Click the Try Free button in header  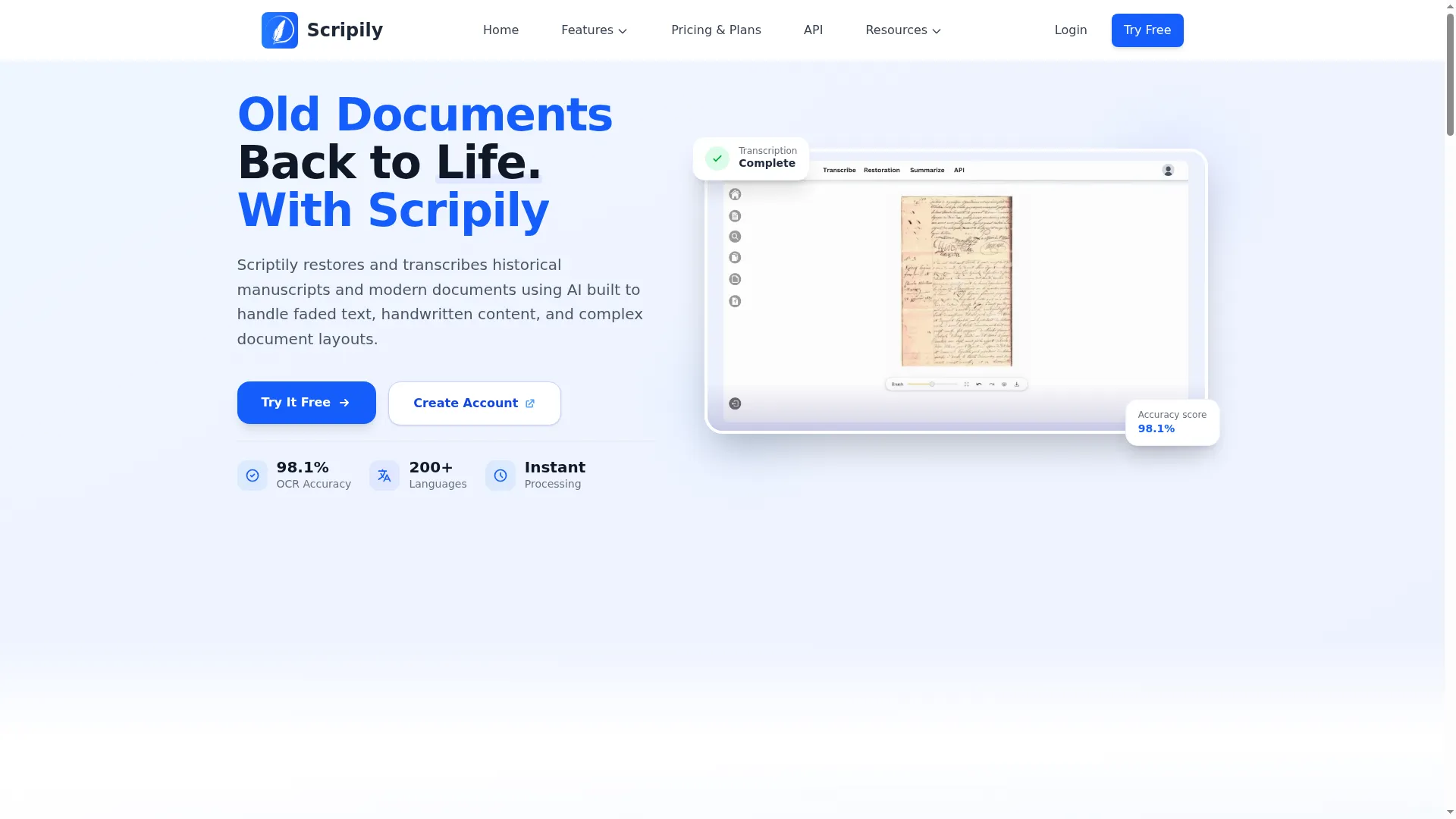[x=1147, y=30]
